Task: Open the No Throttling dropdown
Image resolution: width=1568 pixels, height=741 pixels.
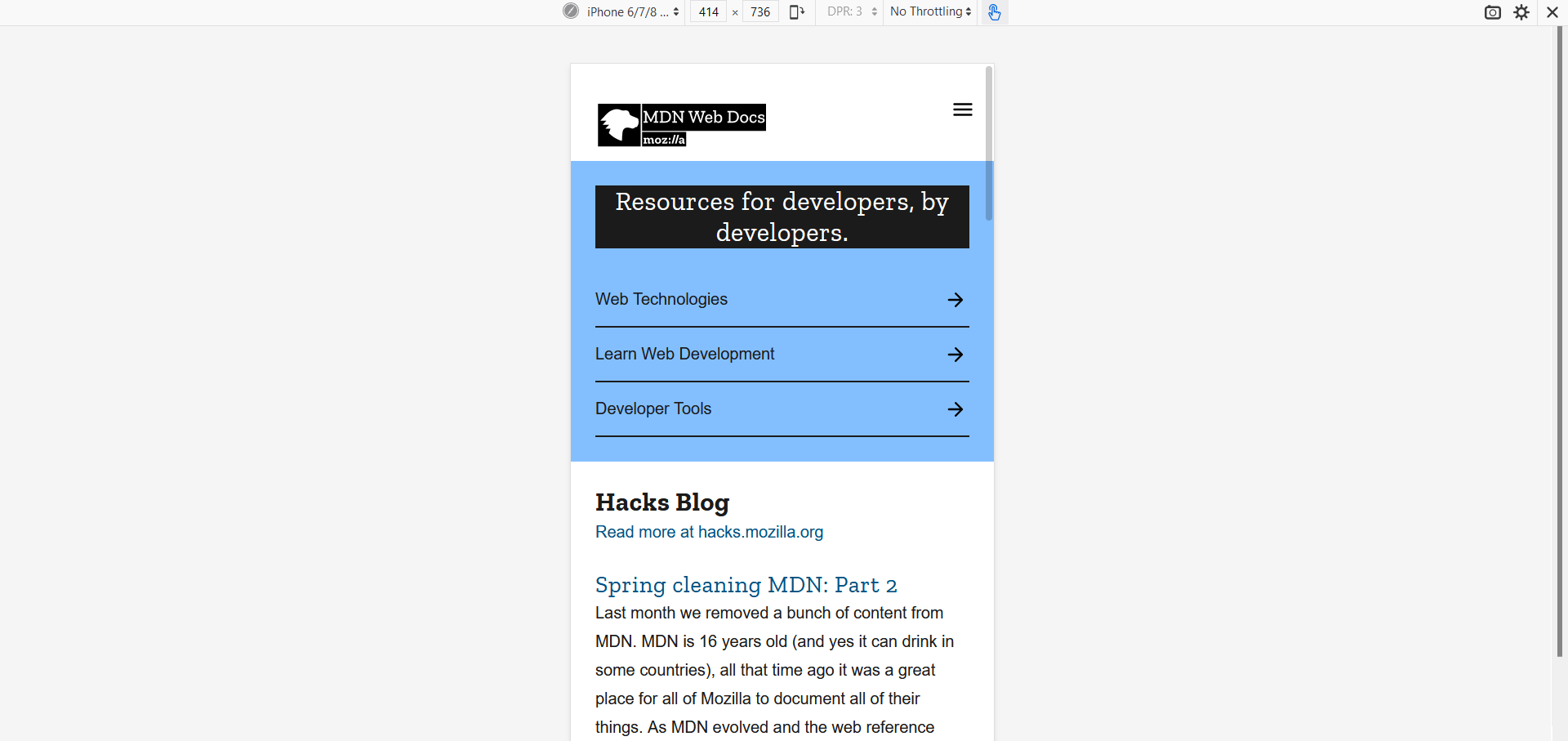Action: [929, 11]
